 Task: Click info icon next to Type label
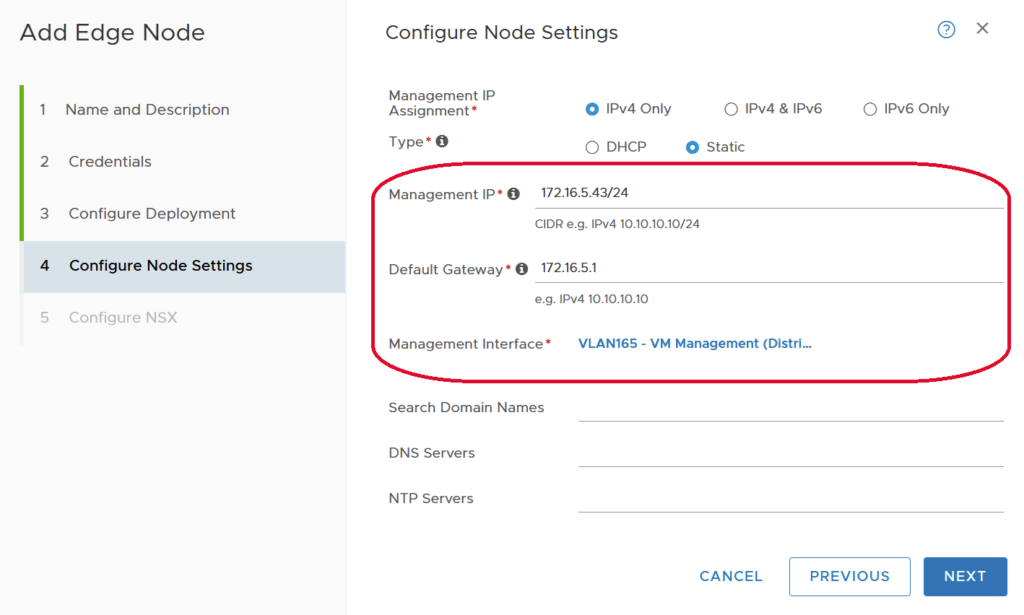(x=442, y=141)
